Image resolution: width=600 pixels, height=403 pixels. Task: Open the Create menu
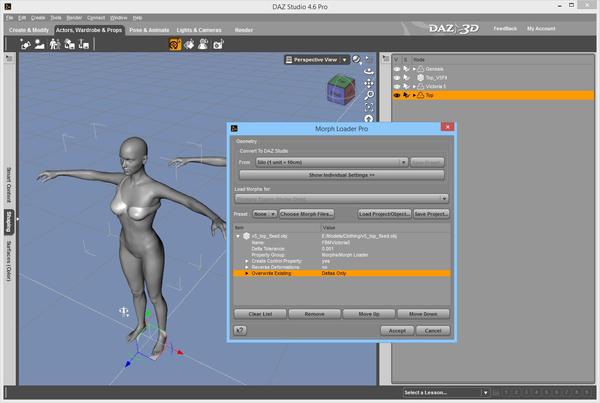pos(38,18)
